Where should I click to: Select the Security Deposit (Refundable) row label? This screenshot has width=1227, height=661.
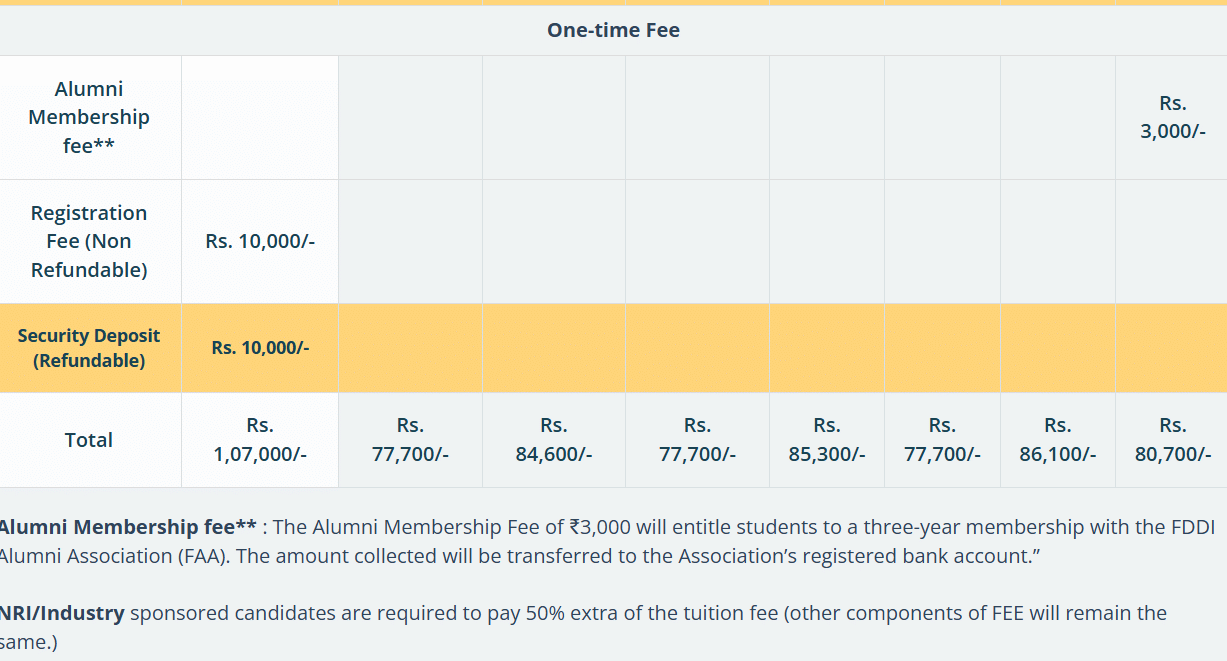[89, 348]
